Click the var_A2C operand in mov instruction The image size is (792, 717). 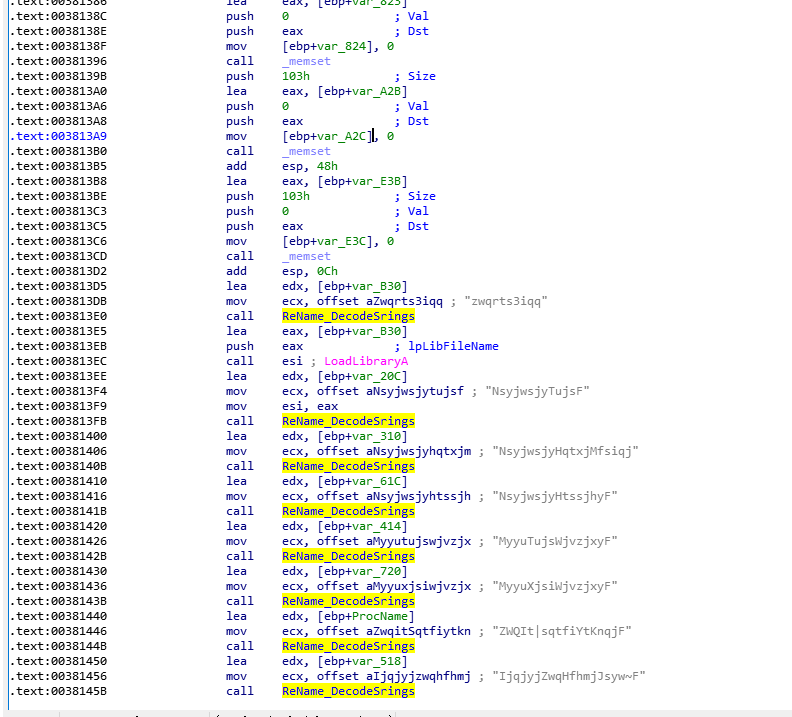click(346, 136)
